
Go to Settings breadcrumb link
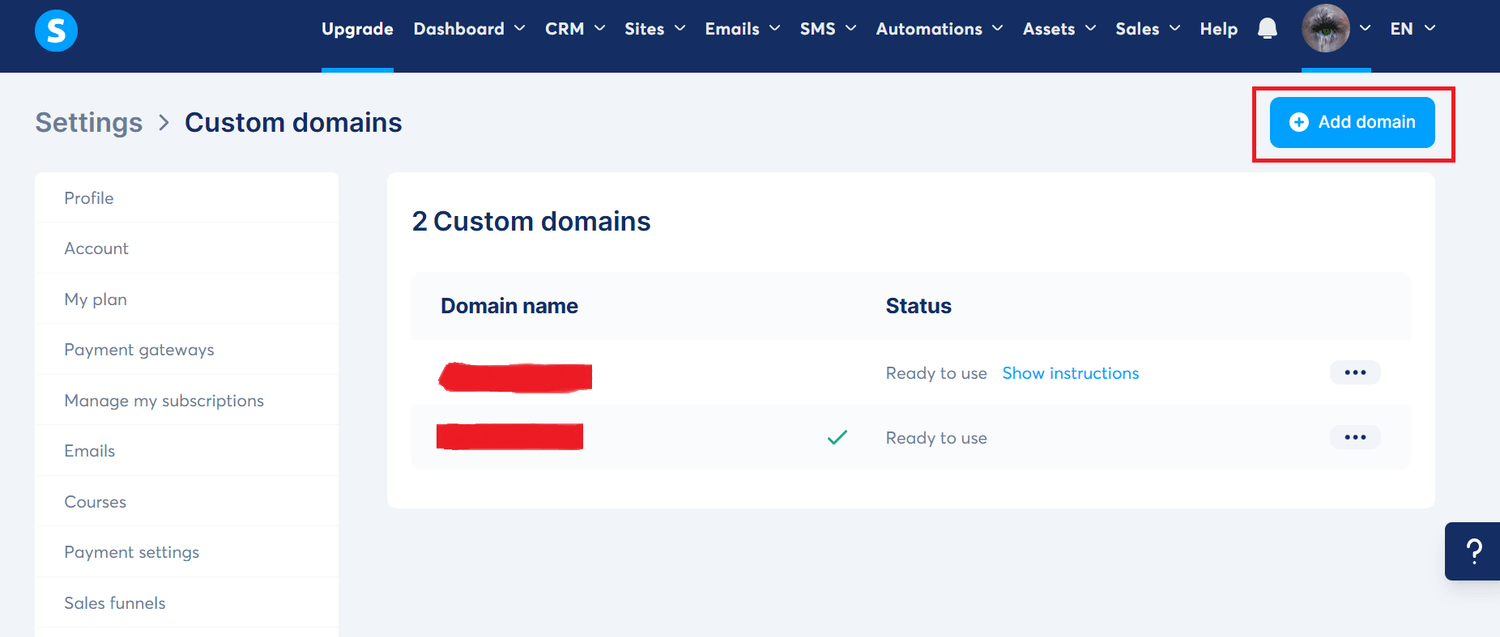coord(89,123)
